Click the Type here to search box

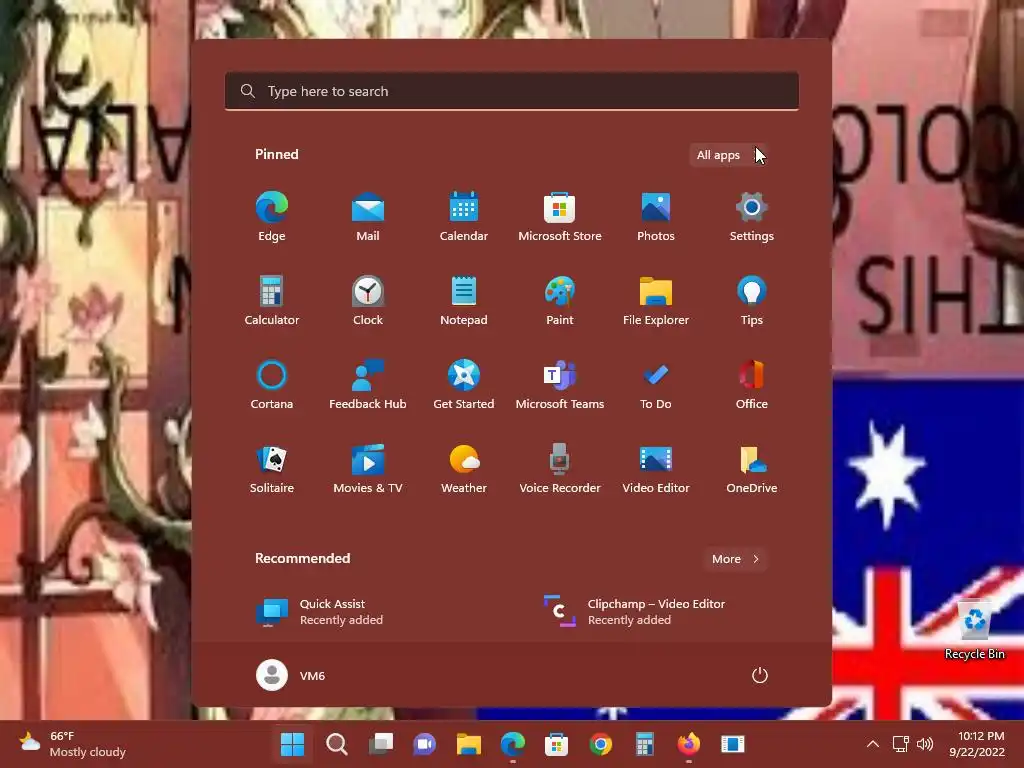512,91
